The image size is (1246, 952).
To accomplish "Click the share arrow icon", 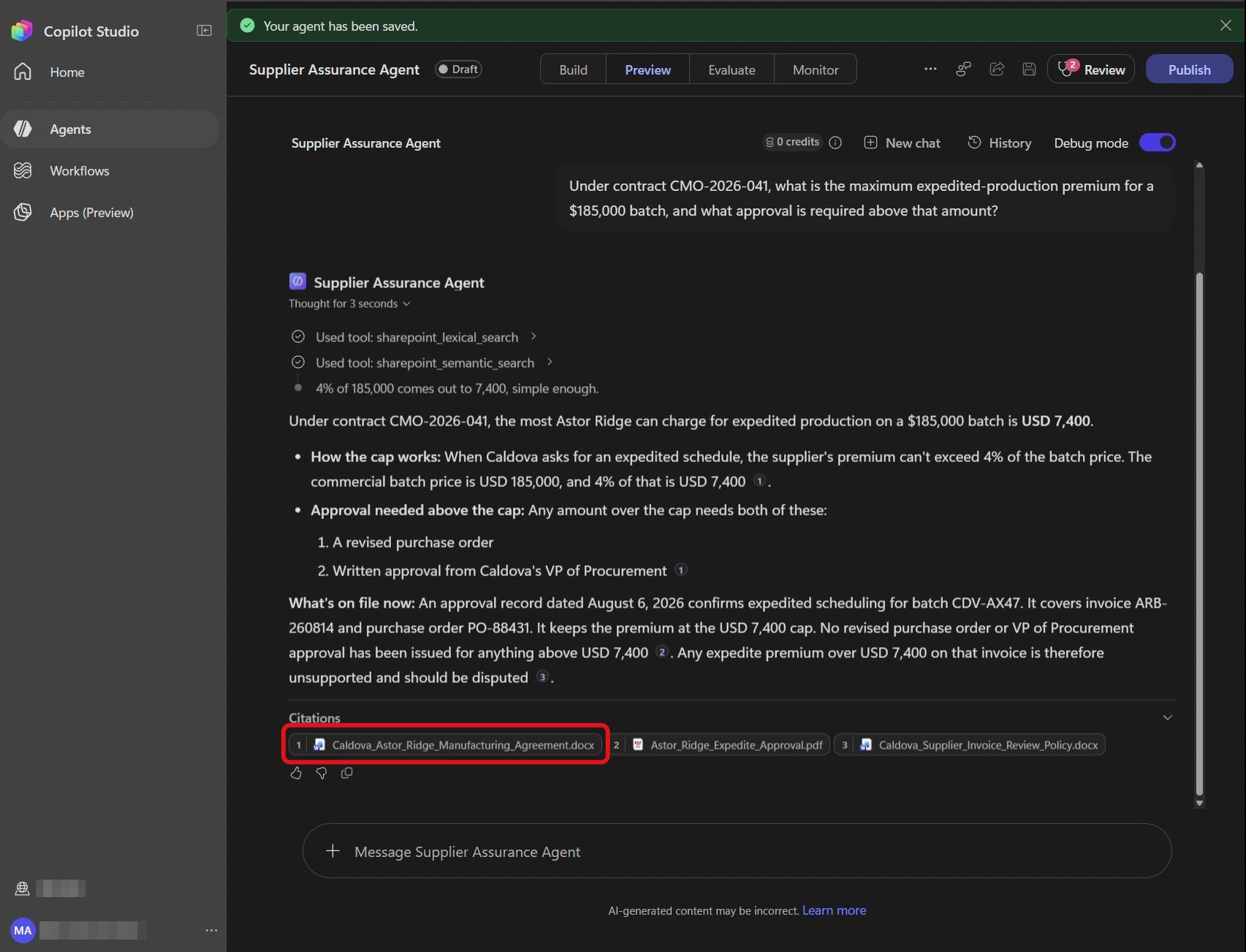I will [997, 69].
